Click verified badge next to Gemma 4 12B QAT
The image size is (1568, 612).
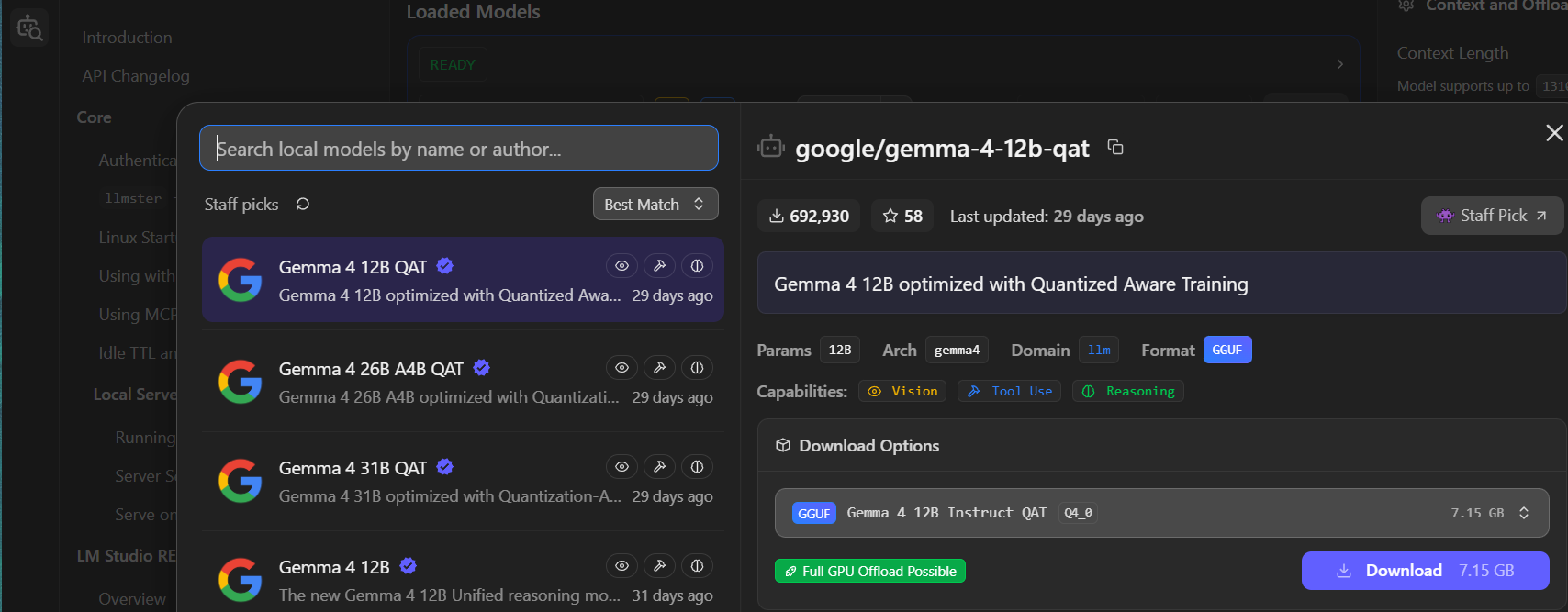click(x=445, y=266)
